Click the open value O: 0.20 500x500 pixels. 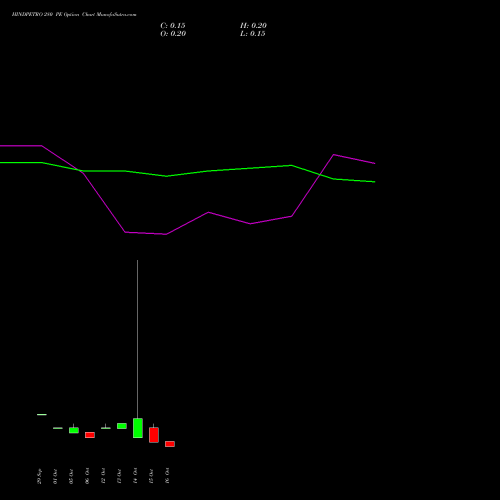(x=173, y=34)
